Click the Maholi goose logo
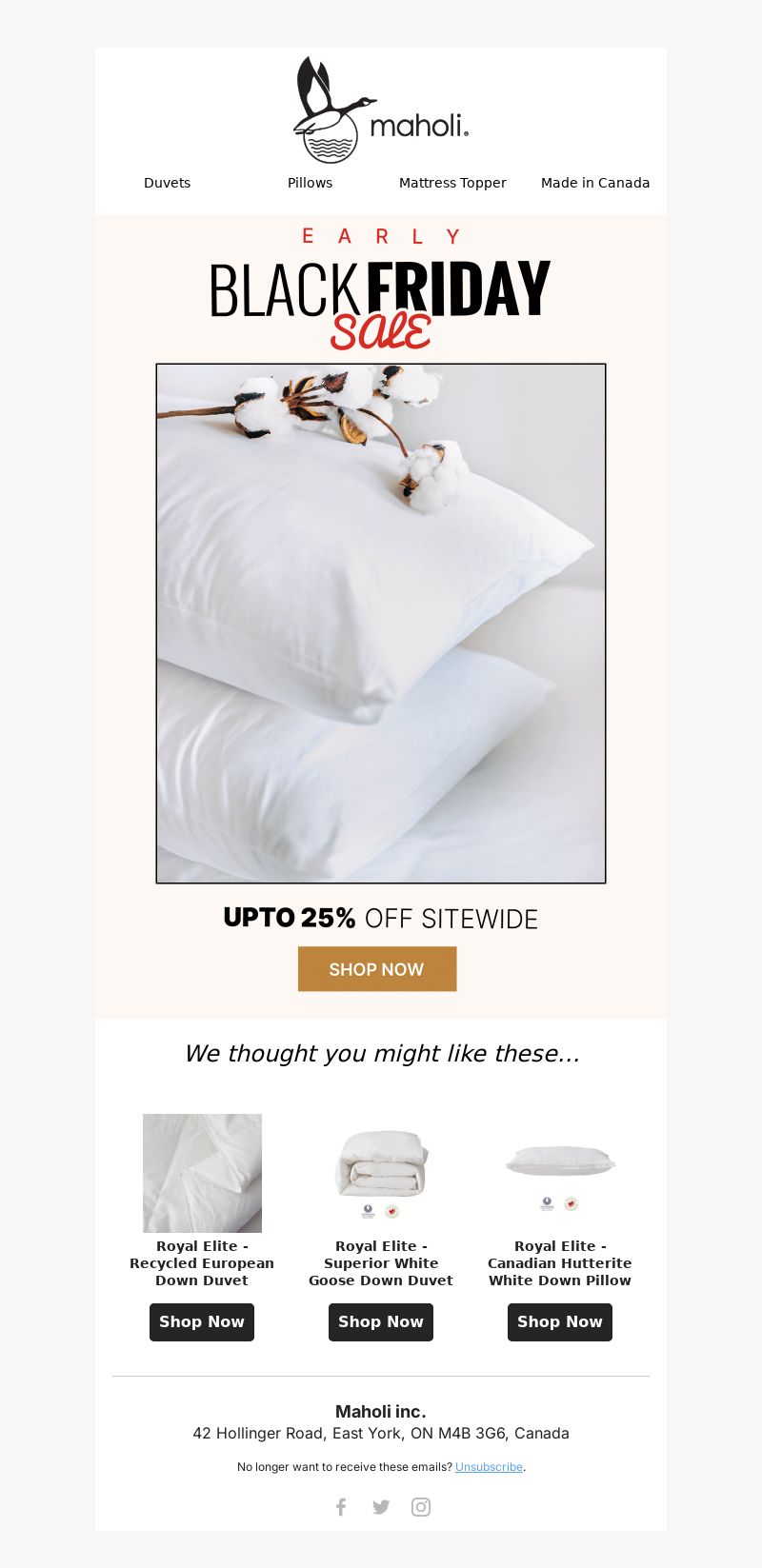The width and height of the screenshot is (762, 1568). click(x=381, y=109)
